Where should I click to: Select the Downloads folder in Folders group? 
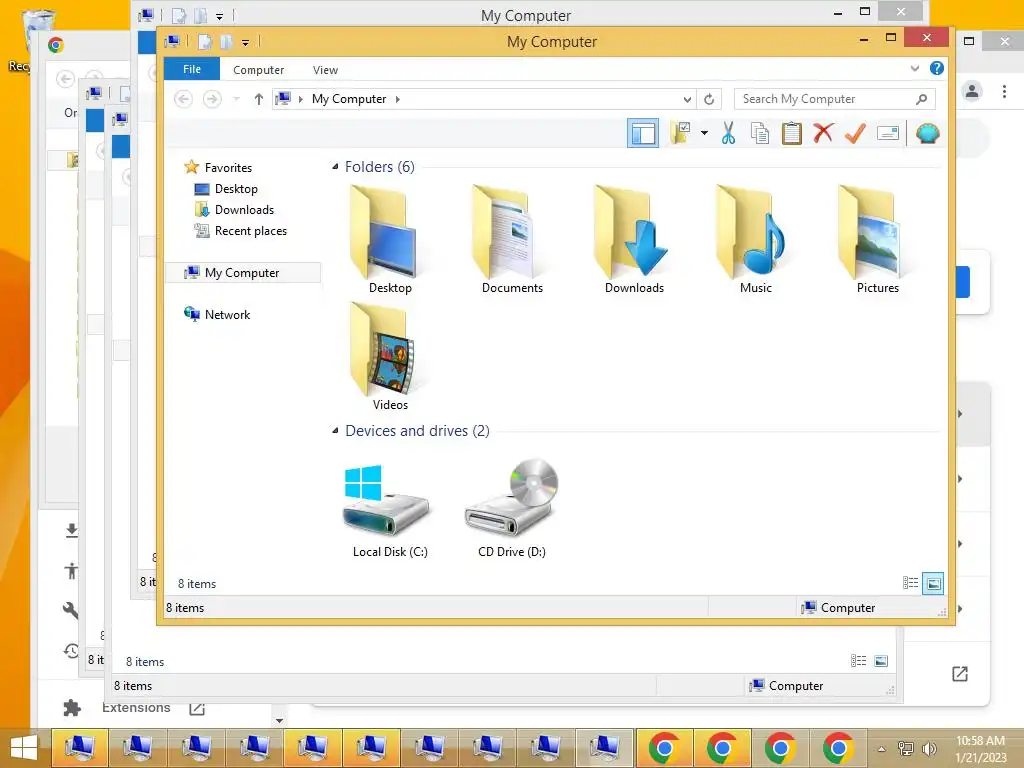(x=634, y=239)
